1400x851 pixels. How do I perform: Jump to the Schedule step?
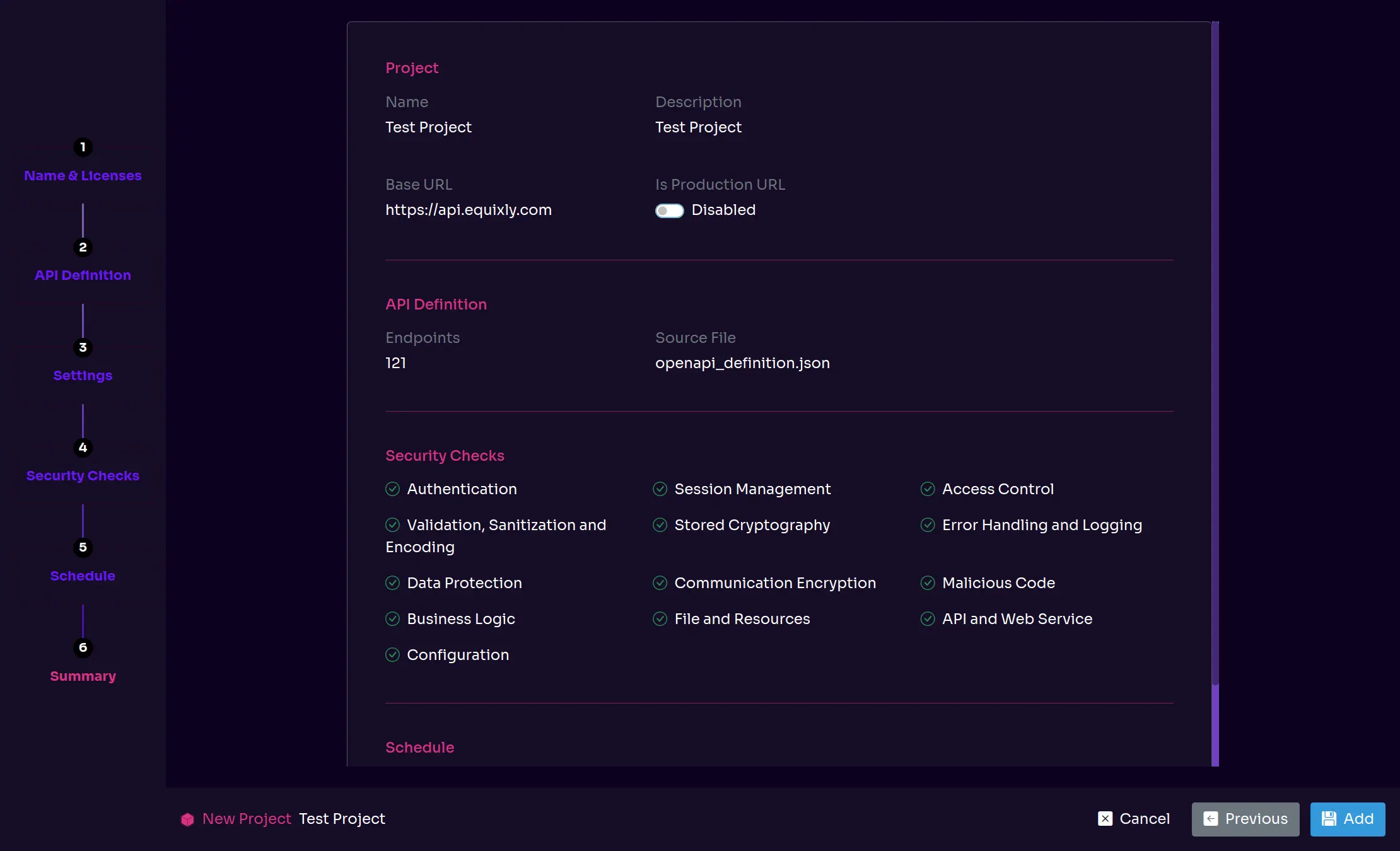click(83, 576)
